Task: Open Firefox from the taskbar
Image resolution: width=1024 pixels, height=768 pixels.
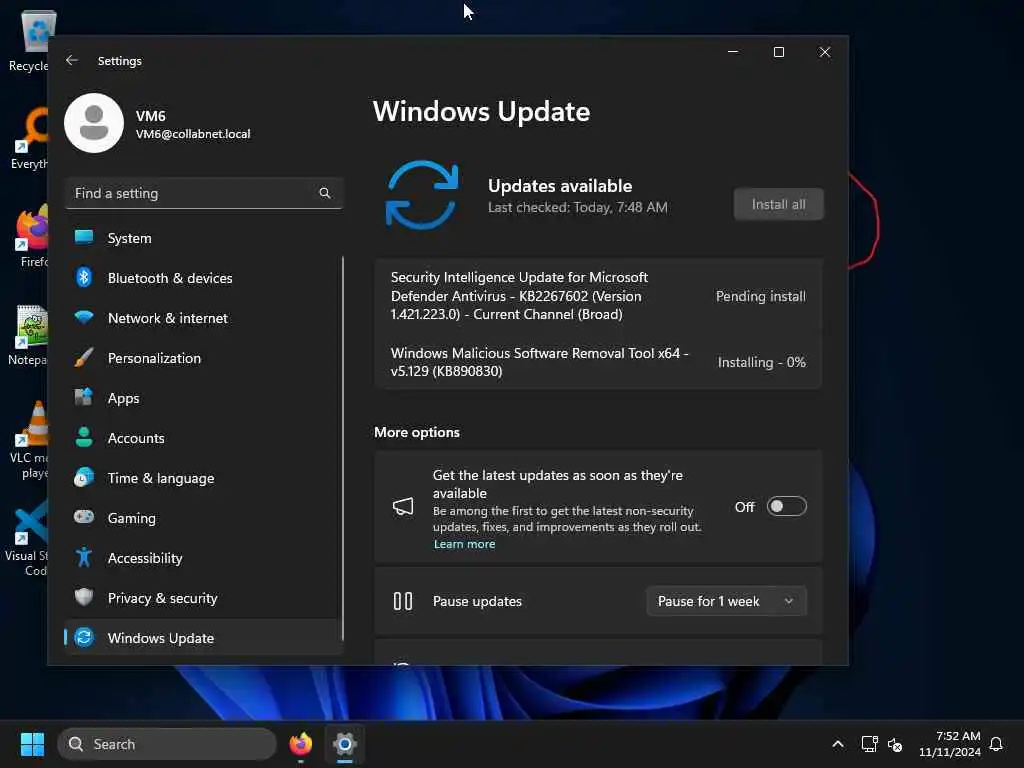Action: point(300,744)
